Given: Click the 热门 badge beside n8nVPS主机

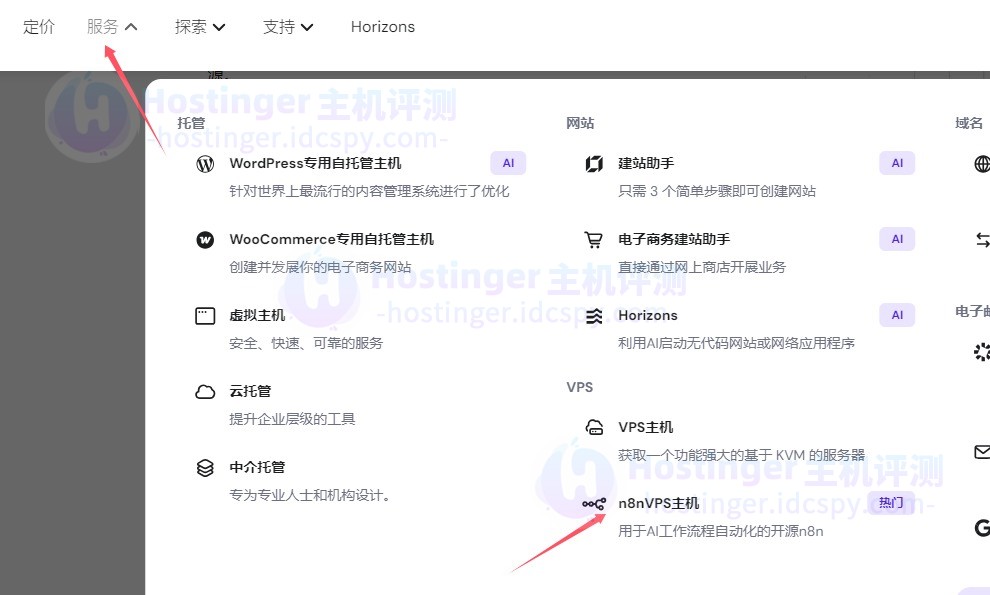Looking at the screenshot, I should [890, 503].
